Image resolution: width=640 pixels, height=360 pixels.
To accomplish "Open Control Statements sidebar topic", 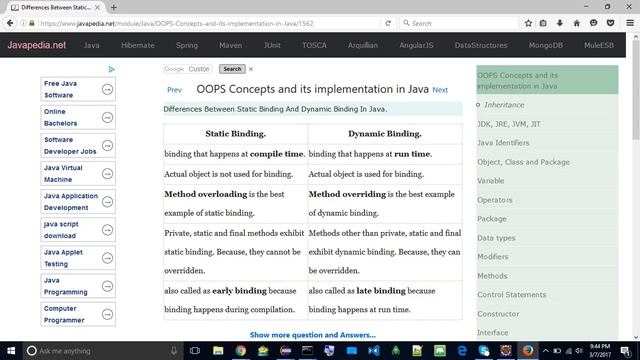I will 511,295.
